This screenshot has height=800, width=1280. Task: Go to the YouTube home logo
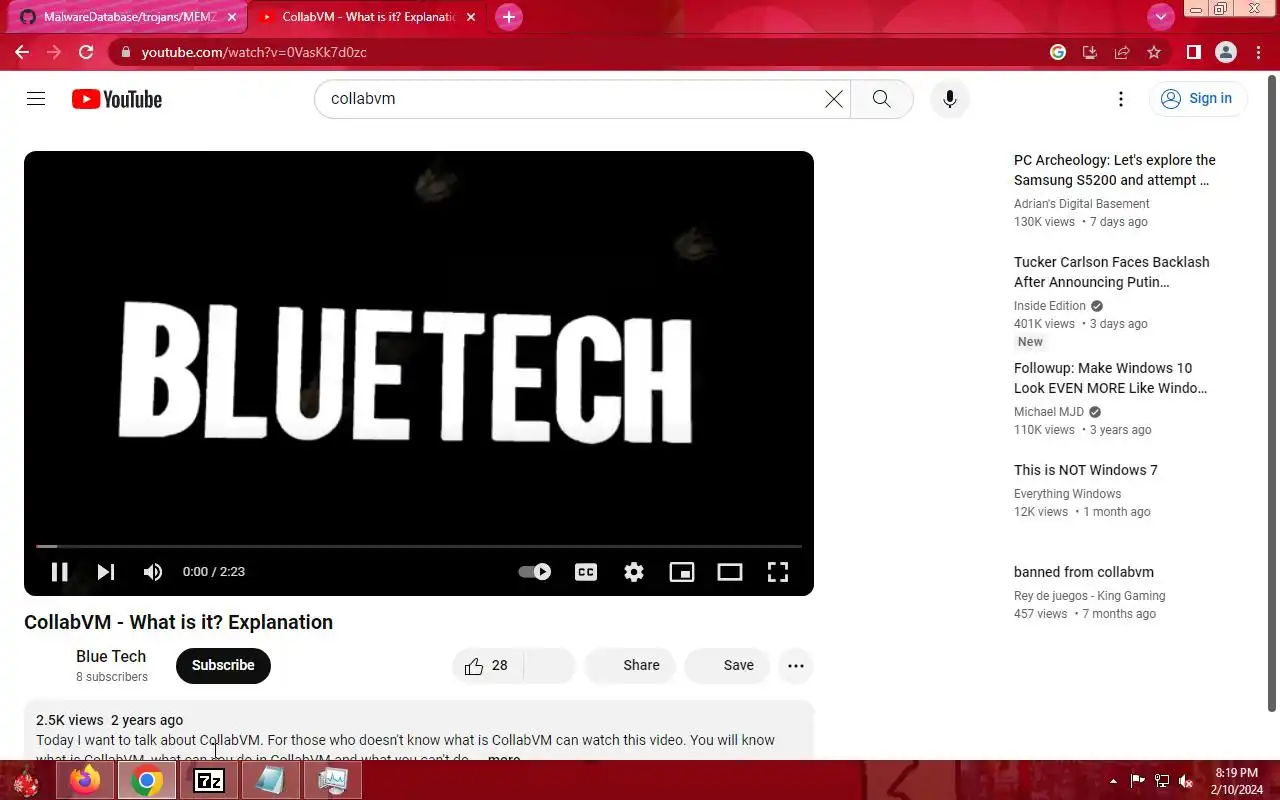117,99
